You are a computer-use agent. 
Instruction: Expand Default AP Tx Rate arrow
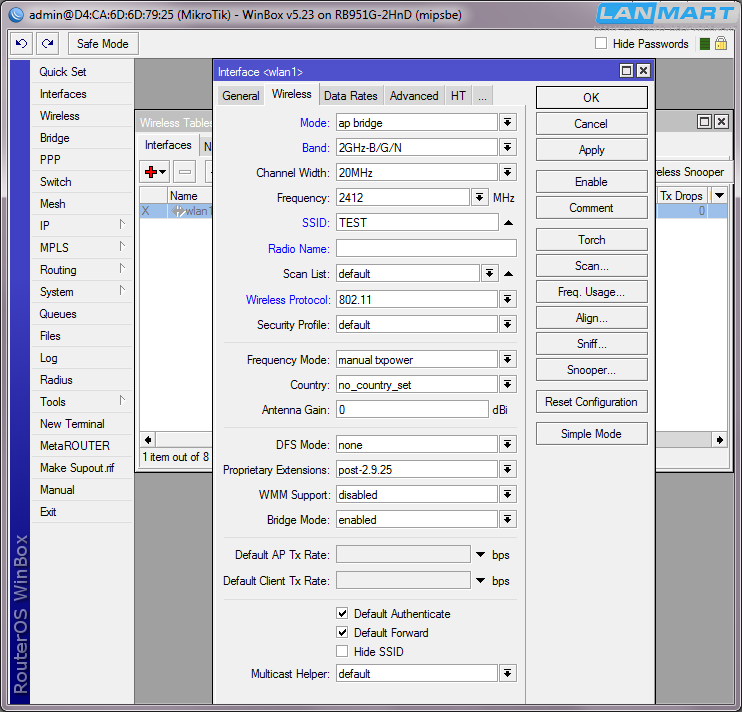(x=480, y=554)
